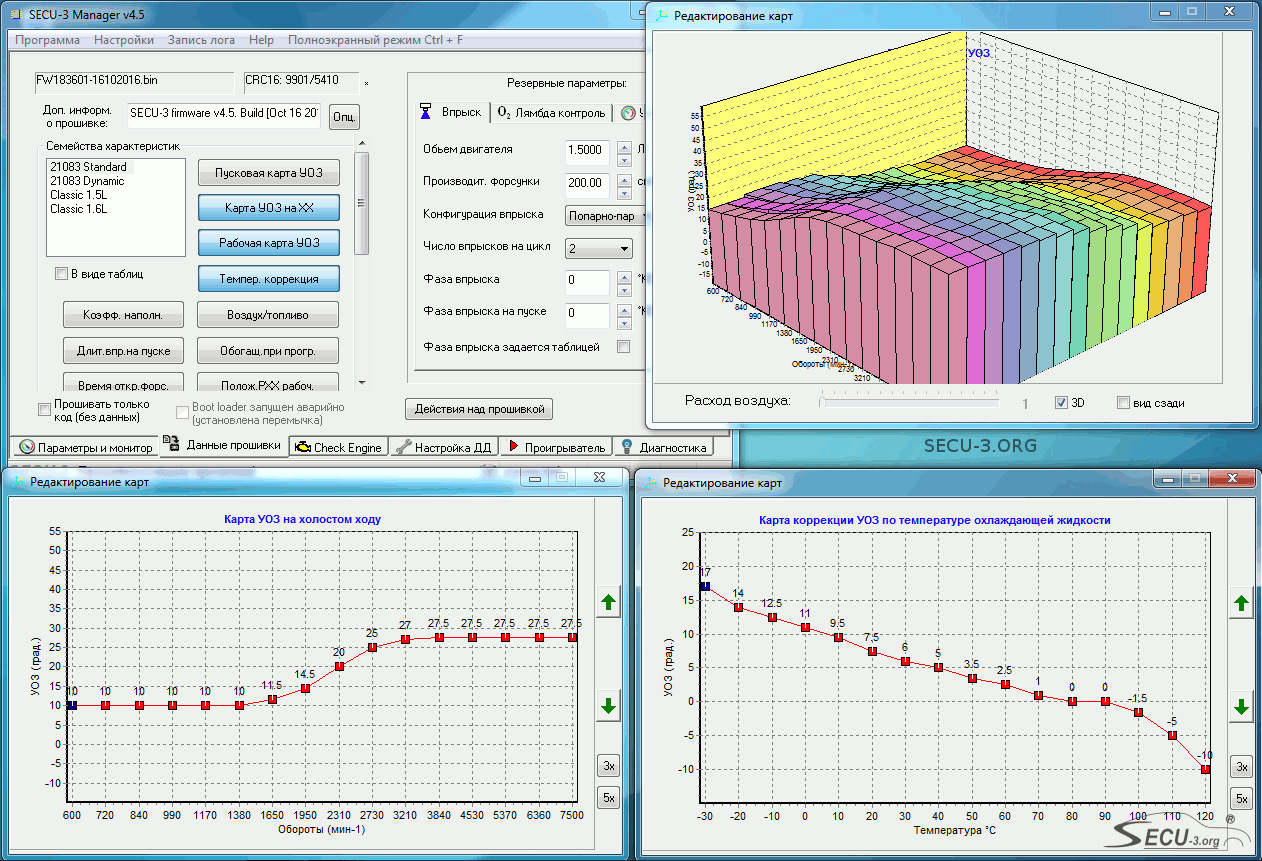This screenshot has width=1262, height=861.
Task: Switch to the 'Лямбда контроль' tab
Action: point(551,113)
